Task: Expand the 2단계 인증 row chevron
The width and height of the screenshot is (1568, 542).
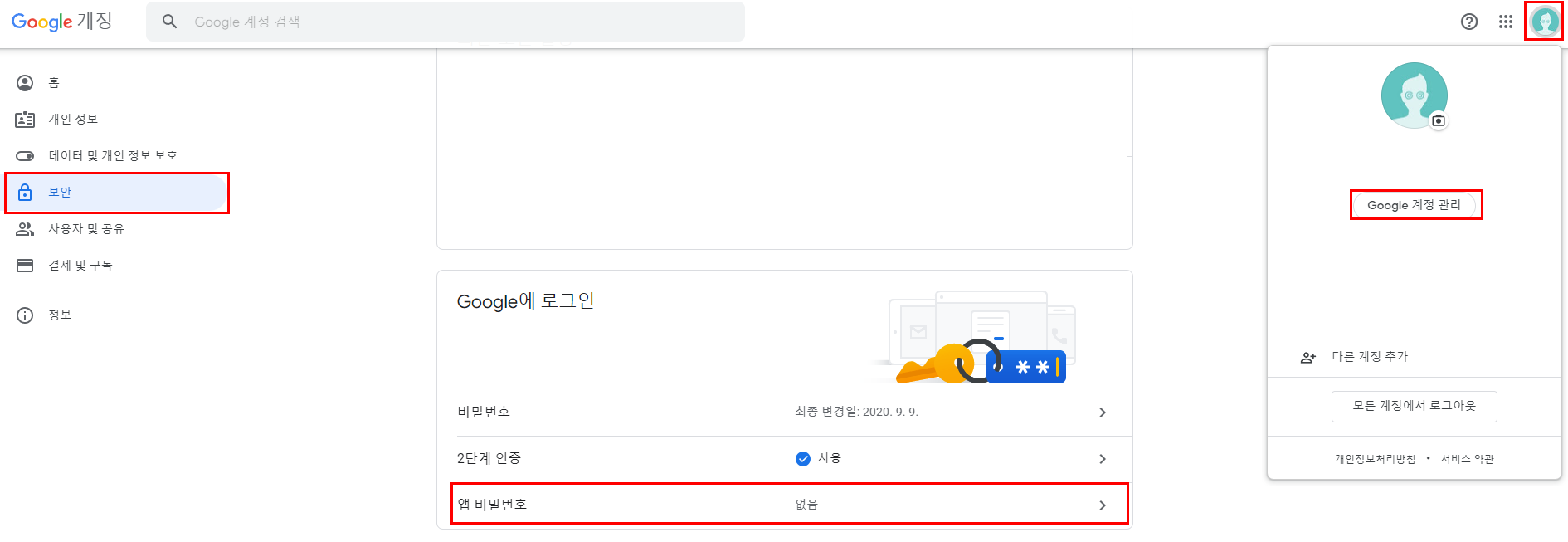Action: (1103, 459)
